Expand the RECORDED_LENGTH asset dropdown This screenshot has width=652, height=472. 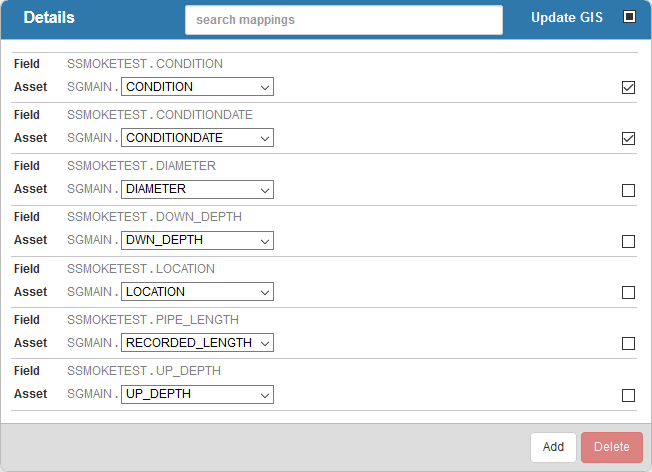coord(197,343)
